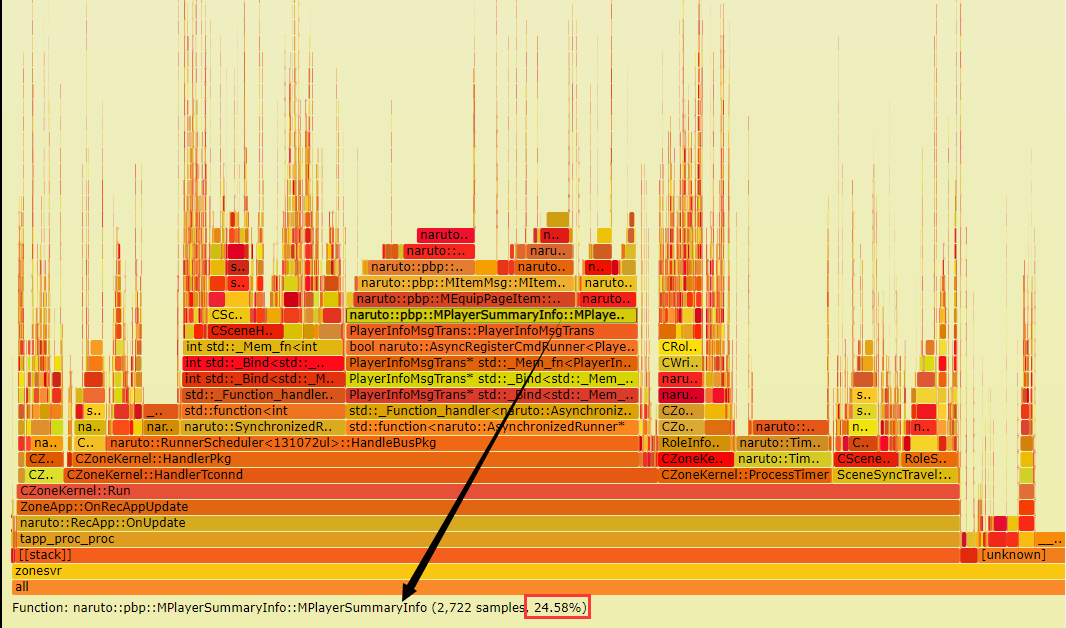
Task: Select the ZoneApp::OnRecAppUpdate frame
Action: point(487,506)
